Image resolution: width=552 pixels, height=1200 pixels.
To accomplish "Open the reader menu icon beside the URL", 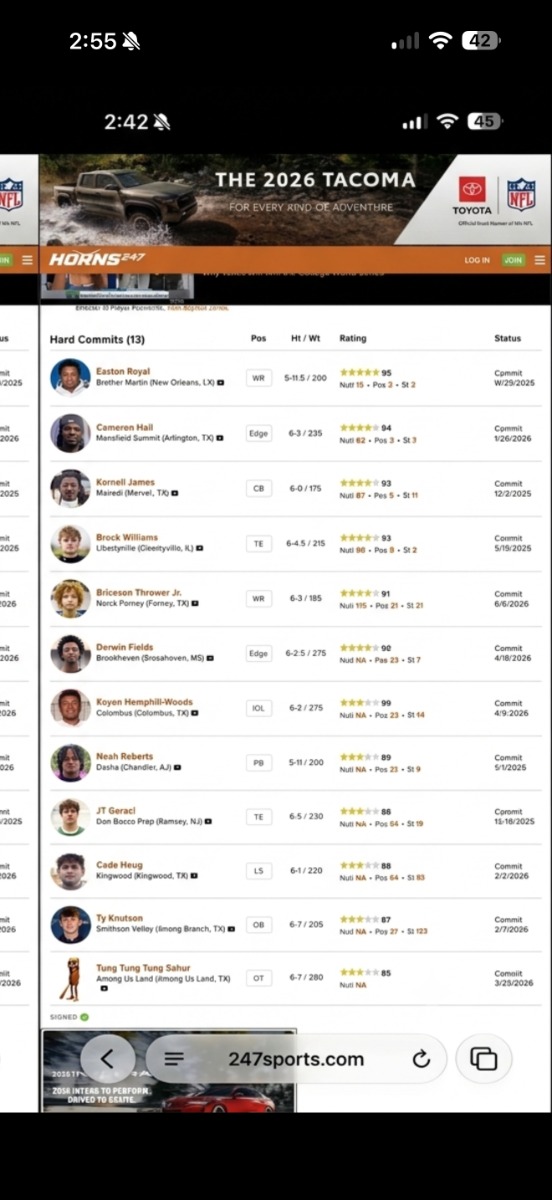I will point(174,1059).
